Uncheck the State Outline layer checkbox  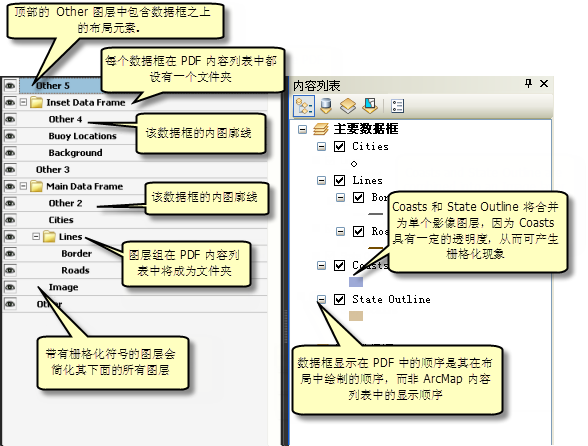point(339,299)
